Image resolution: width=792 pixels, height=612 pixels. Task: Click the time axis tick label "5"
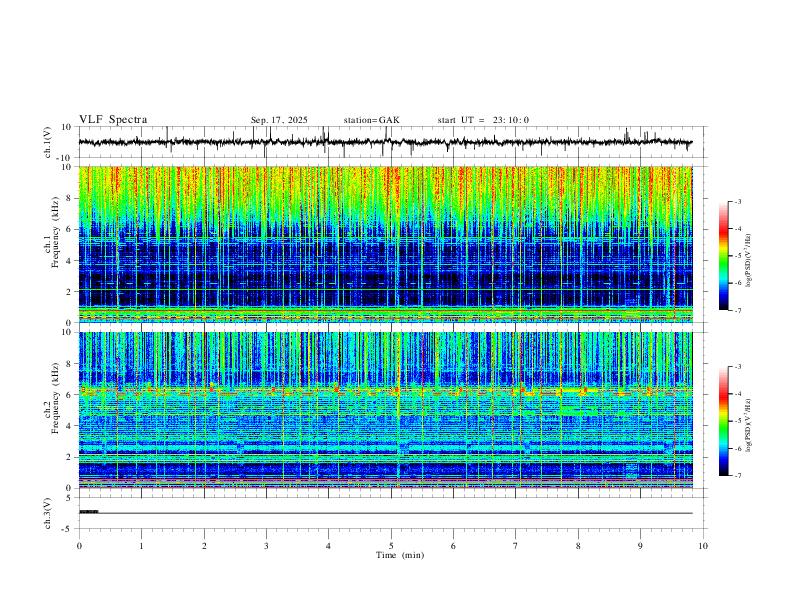coord(391,546)
